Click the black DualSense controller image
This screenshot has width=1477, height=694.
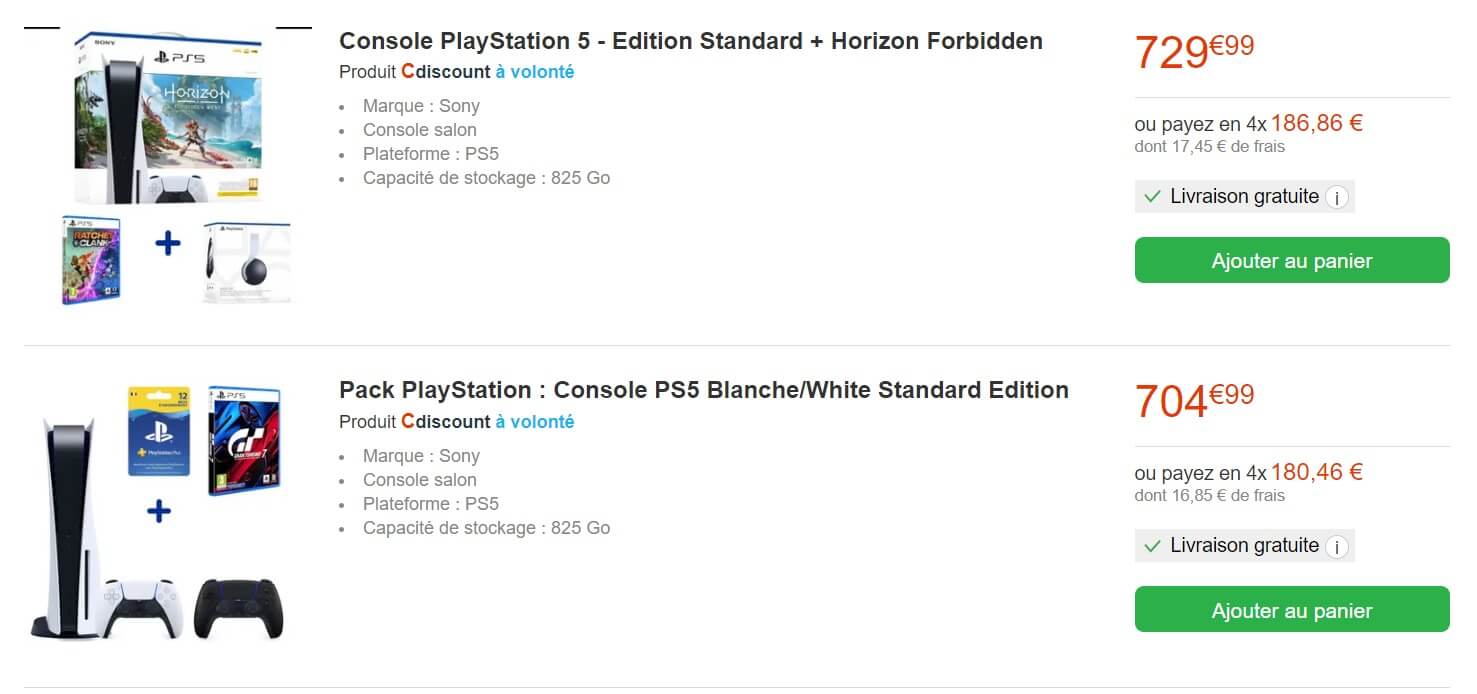tap(239, 607)
